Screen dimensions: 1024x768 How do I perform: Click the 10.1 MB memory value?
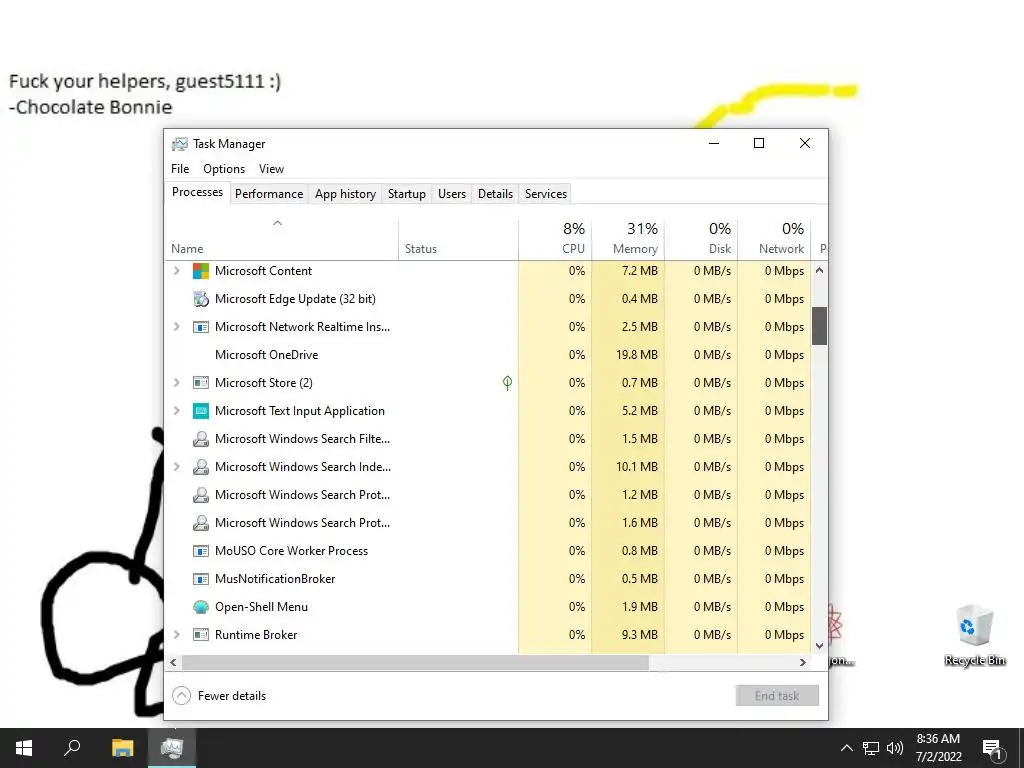(x=637, y=467)
